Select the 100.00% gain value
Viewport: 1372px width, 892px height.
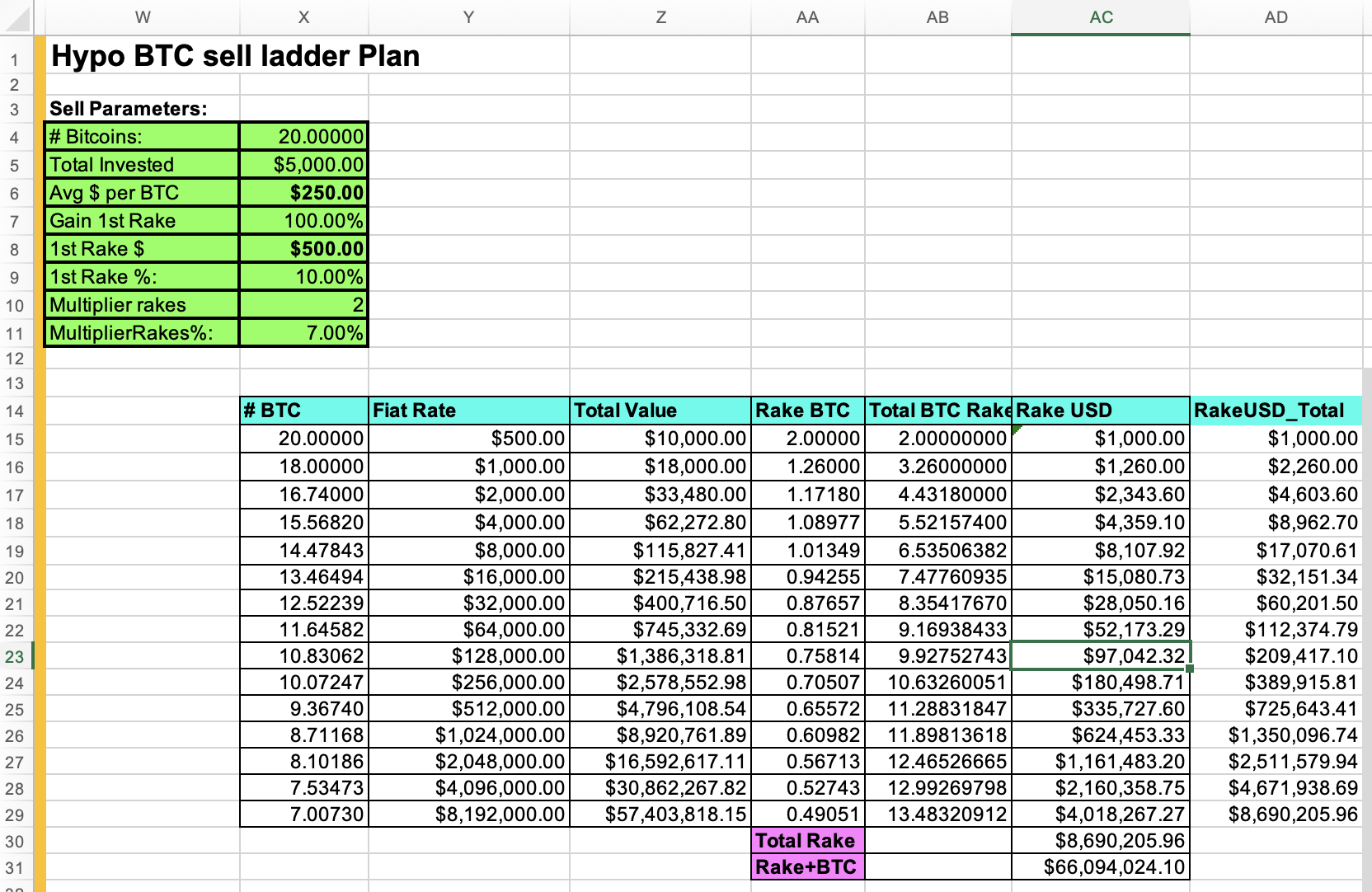click(304, 221)
